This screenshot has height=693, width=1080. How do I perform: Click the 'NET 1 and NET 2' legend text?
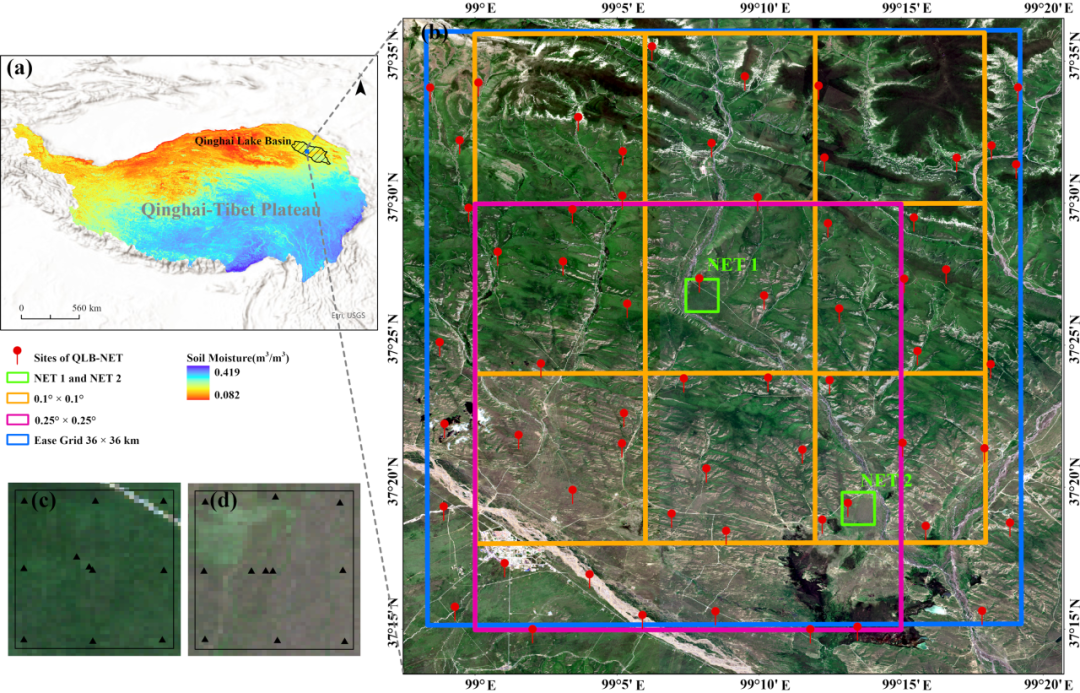(77, 378)
